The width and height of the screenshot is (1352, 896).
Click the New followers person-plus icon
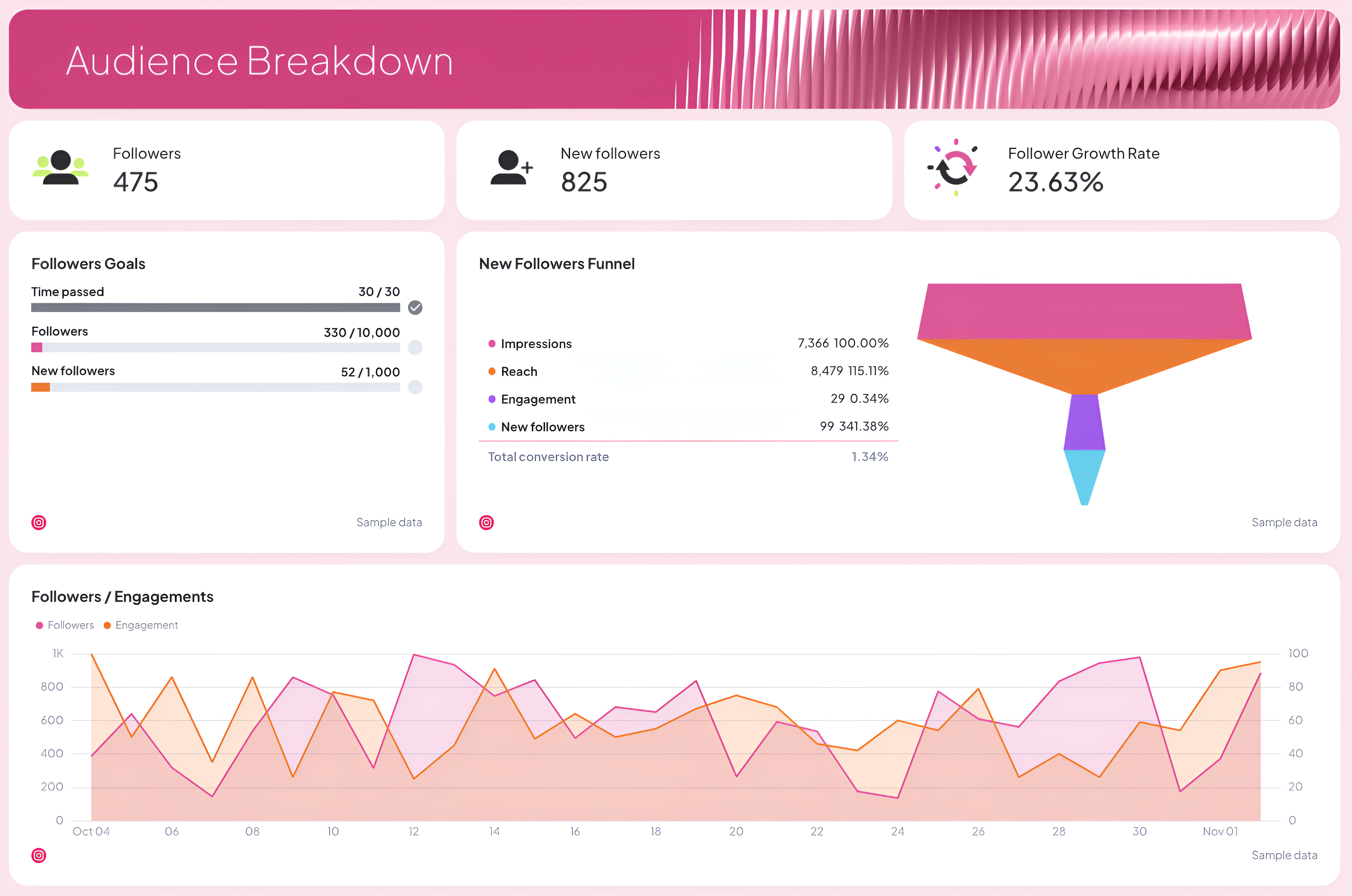(510, 168)
